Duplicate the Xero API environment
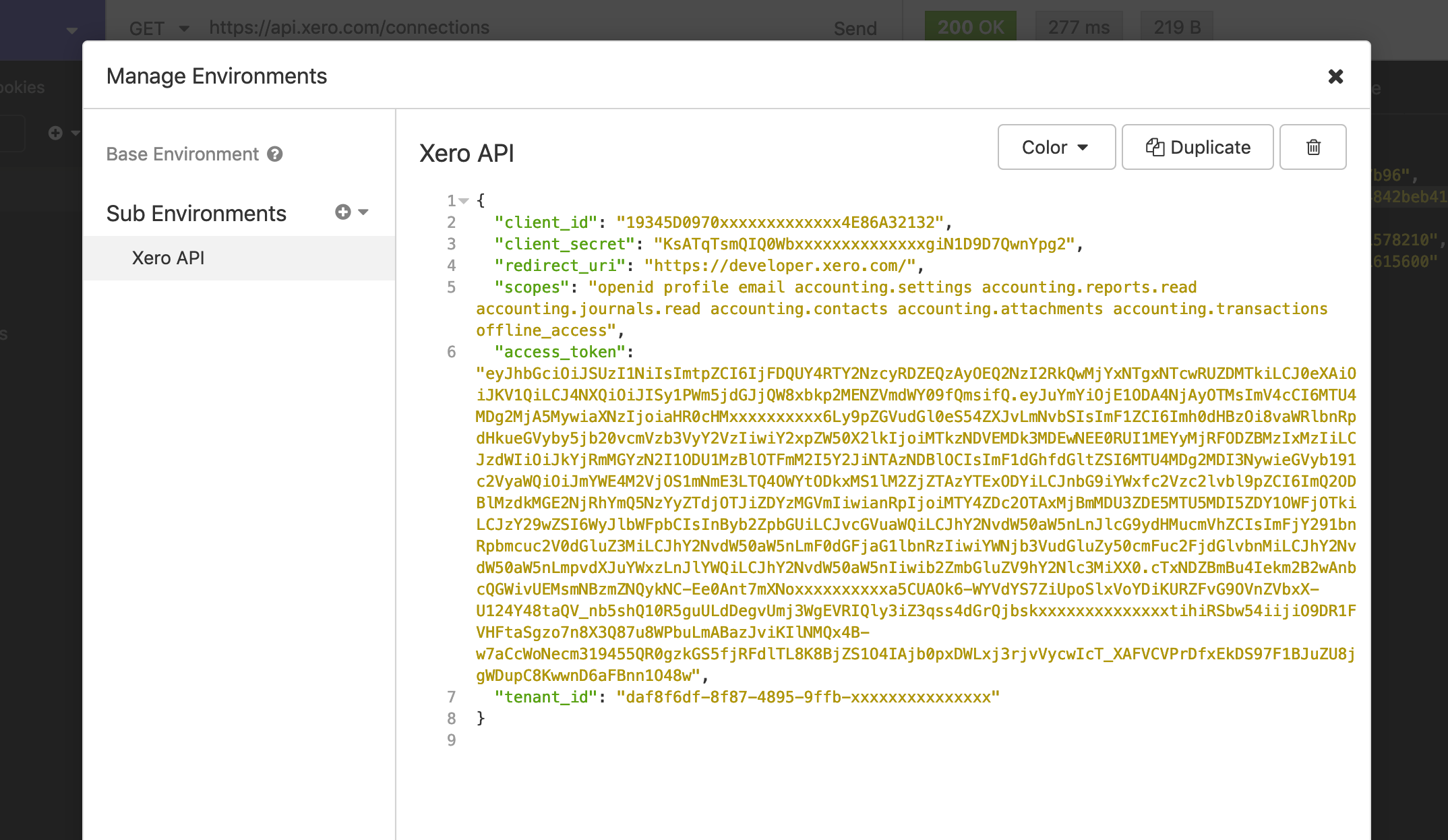This screenshot has height=840, width=1448. 1197,147
